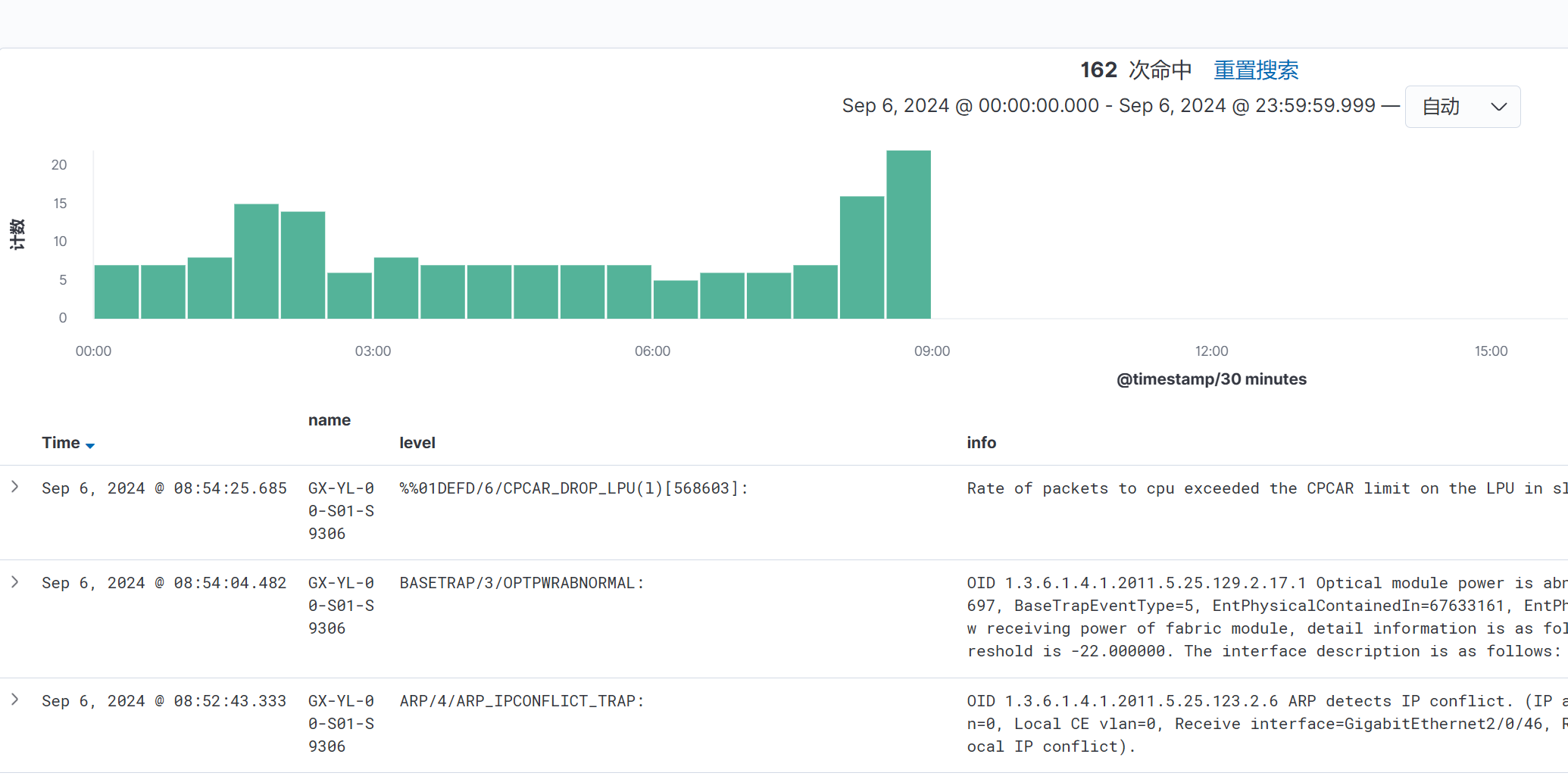Click the ARP/4/ARP_IPCONFLICT_TRAP level cell
Screen dimensions: 1568x776
coord(522,701)
